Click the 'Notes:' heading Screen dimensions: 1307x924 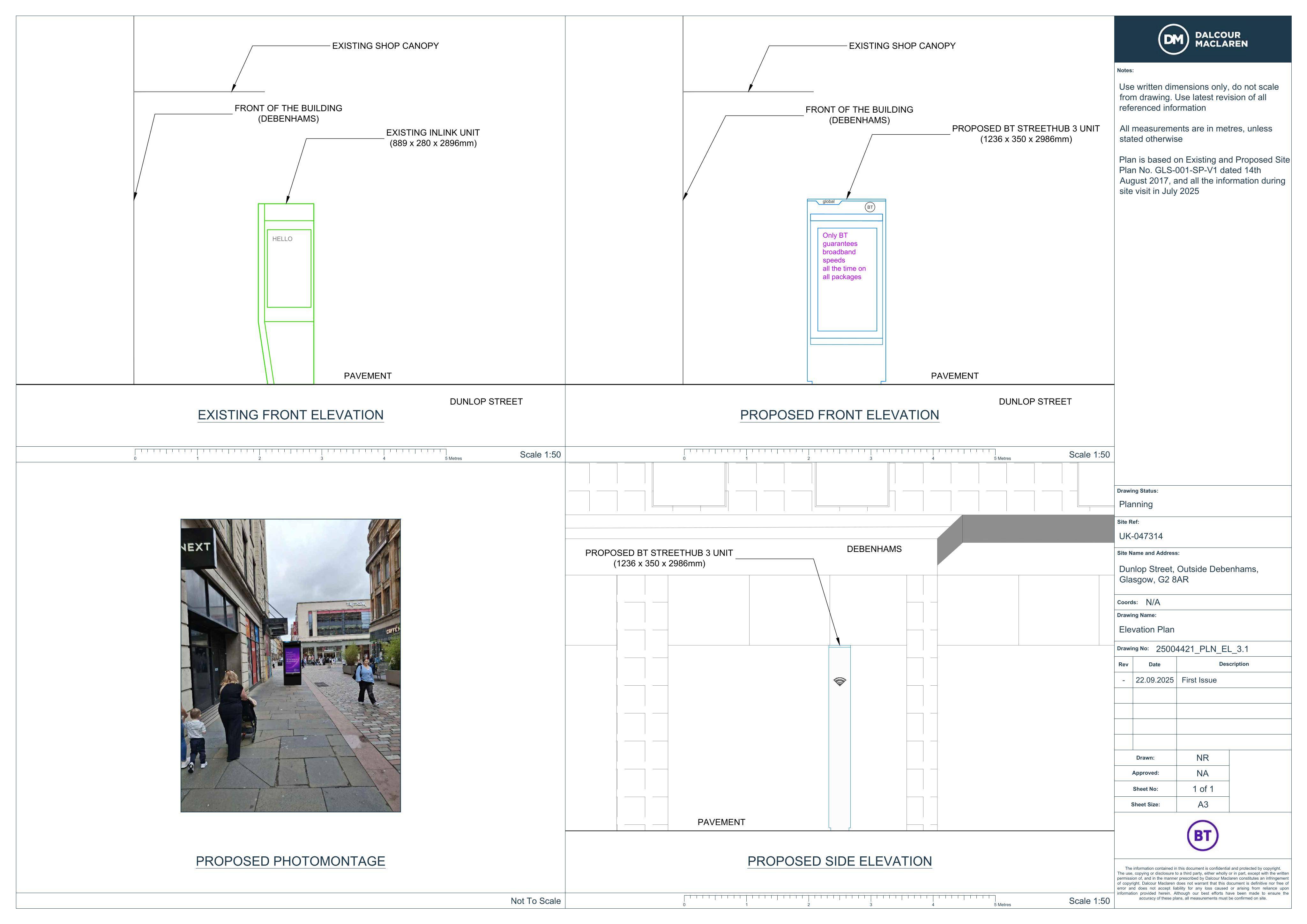coord(1125,71)
